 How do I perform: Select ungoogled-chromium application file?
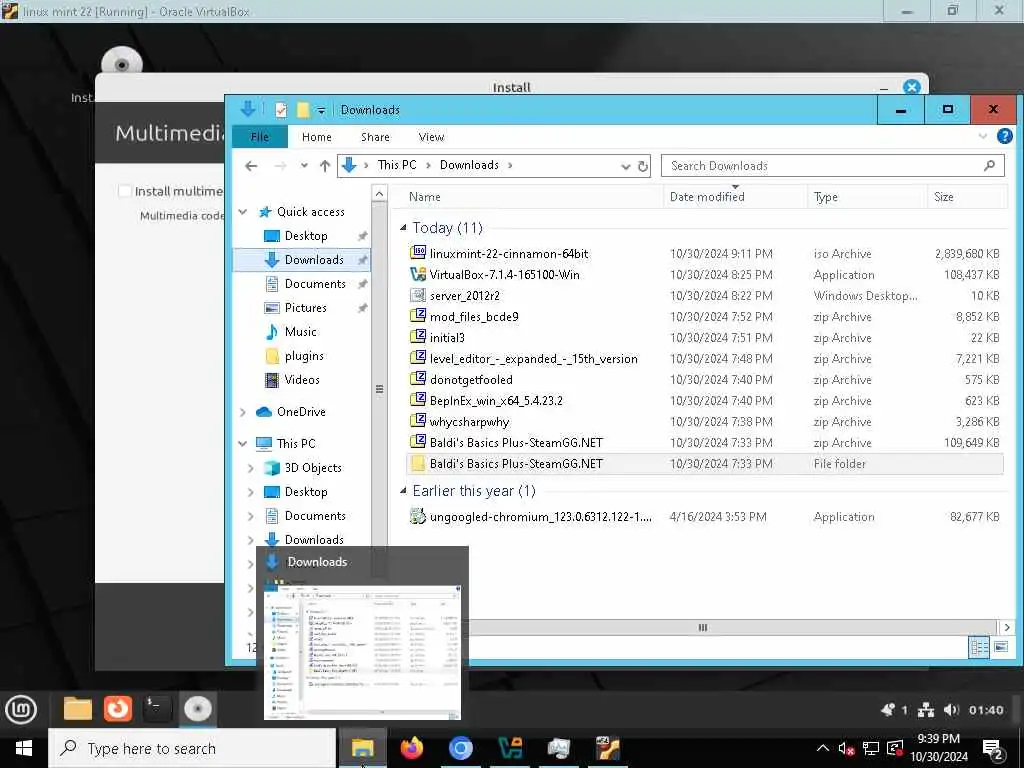[x=705, y=517]
